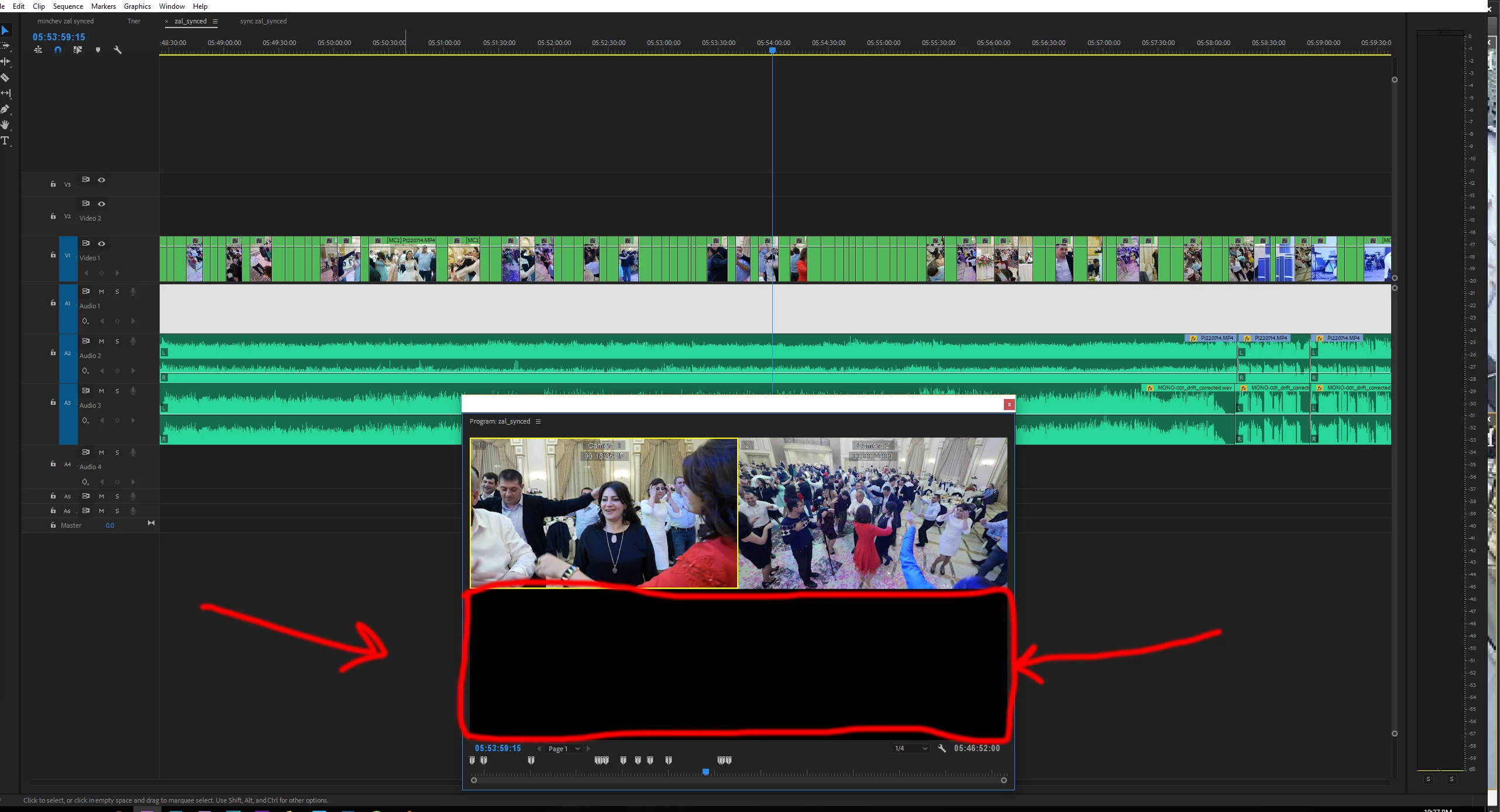
Task: Click the Program Monitor playhead marker
Action: pos(706,772)
